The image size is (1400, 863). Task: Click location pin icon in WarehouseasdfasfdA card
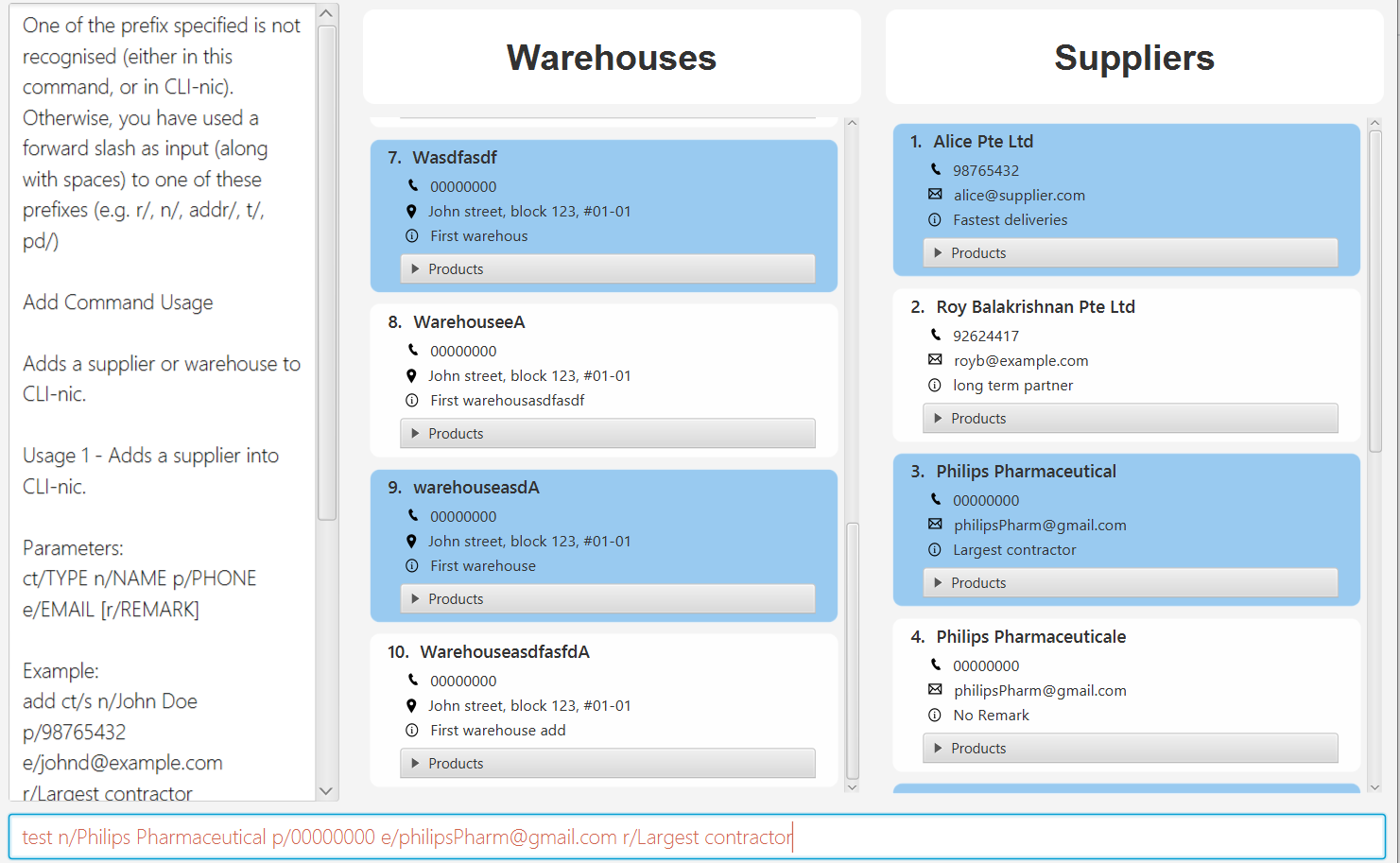(411, 705)
